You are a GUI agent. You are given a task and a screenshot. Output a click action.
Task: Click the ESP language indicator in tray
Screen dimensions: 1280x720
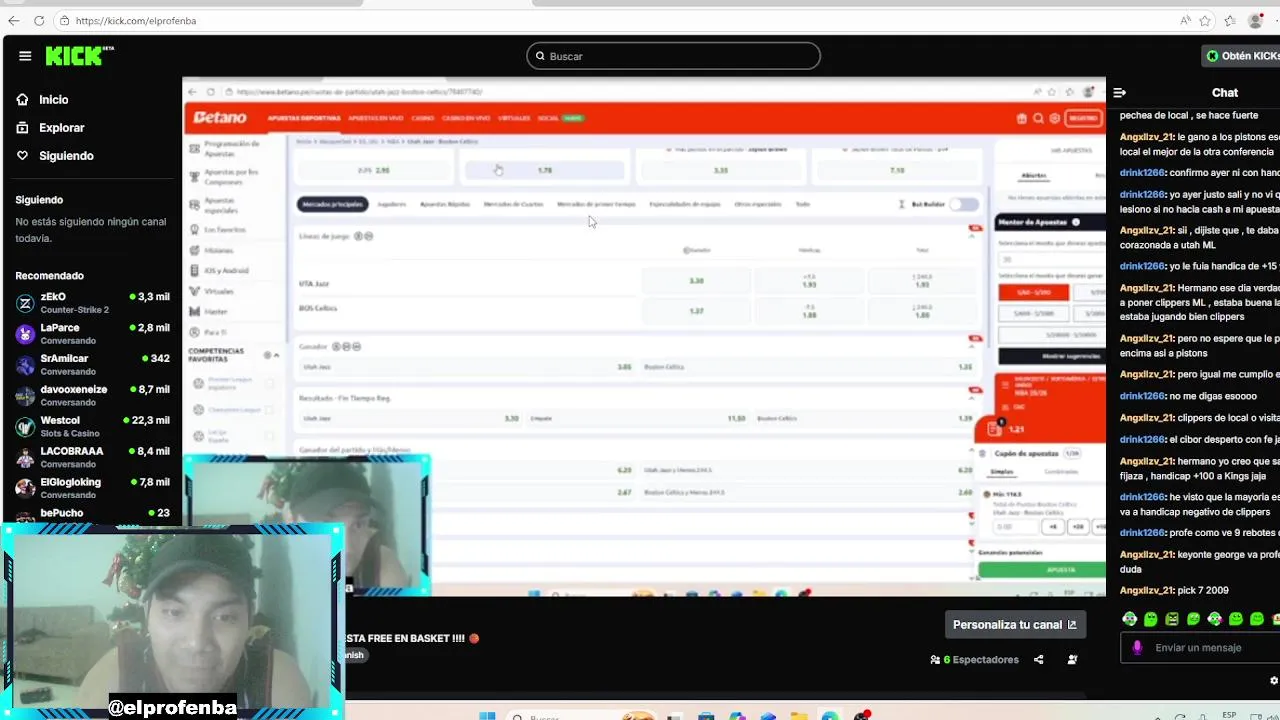tap(1230, 715)
